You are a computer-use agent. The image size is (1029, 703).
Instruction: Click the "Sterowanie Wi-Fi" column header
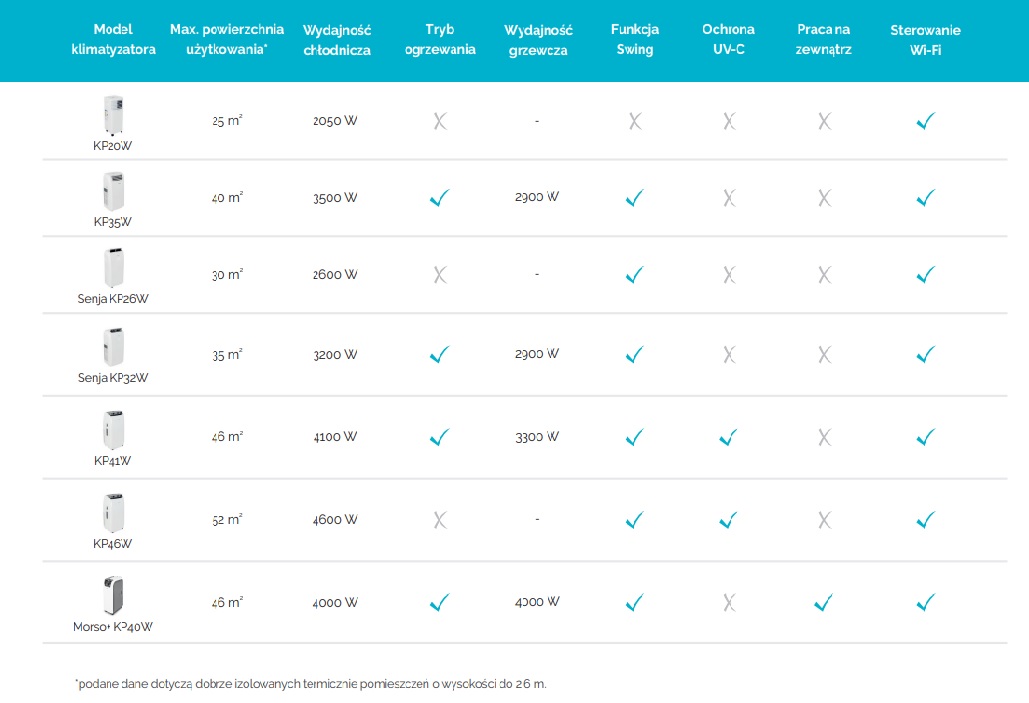pos(925,40)
